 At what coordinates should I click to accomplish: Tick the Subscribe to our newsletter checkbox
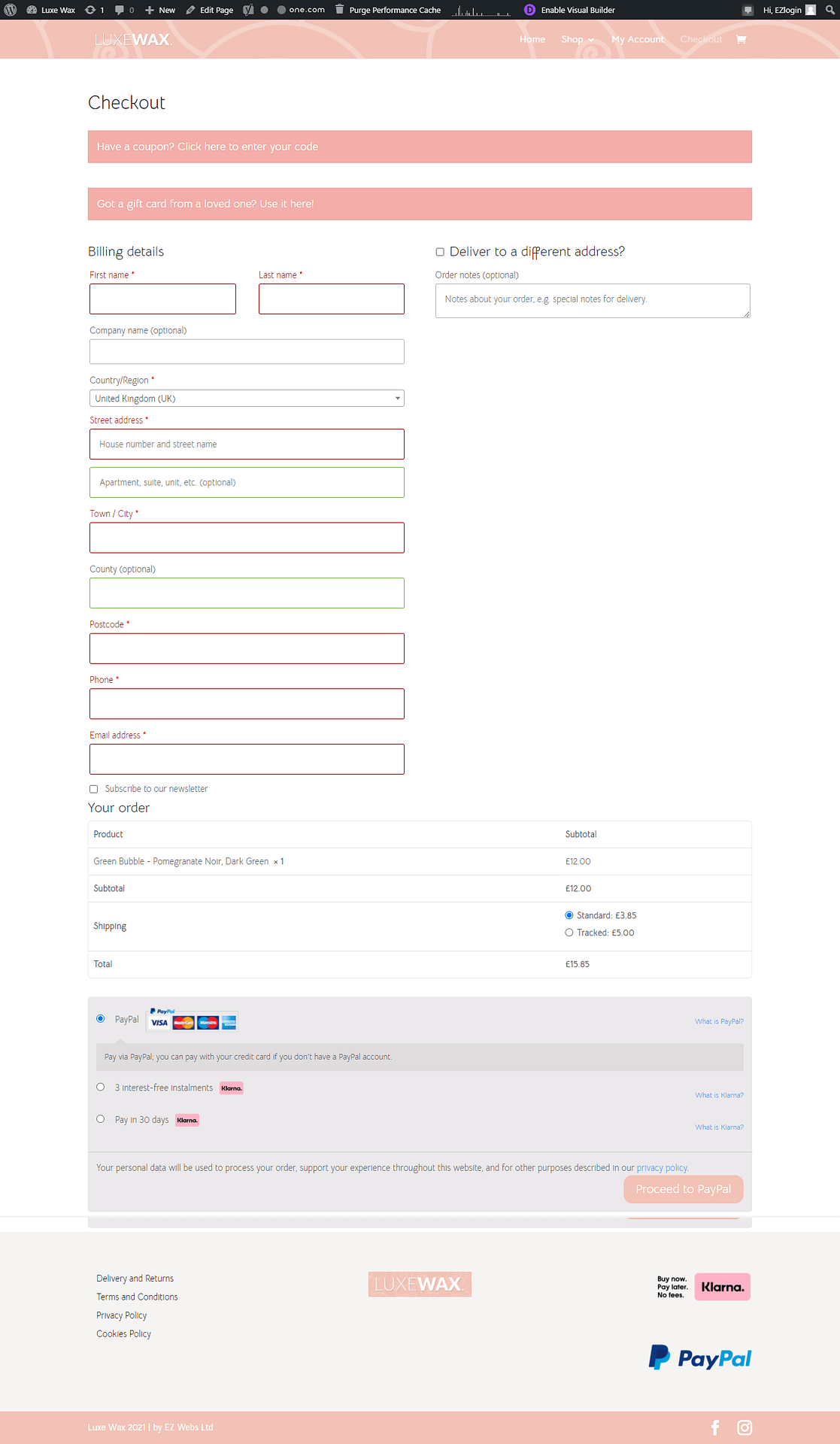[x=94, y=789]
